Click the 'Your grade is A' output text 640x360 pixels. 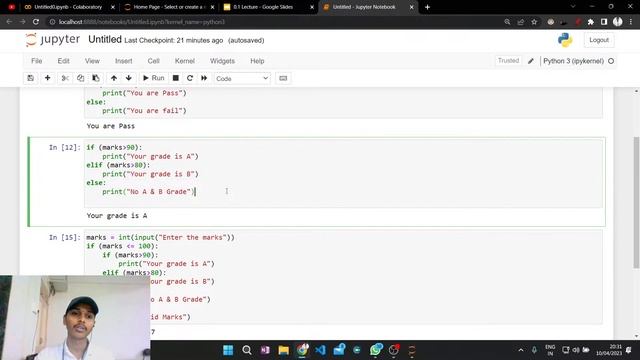tap(117, 216)
